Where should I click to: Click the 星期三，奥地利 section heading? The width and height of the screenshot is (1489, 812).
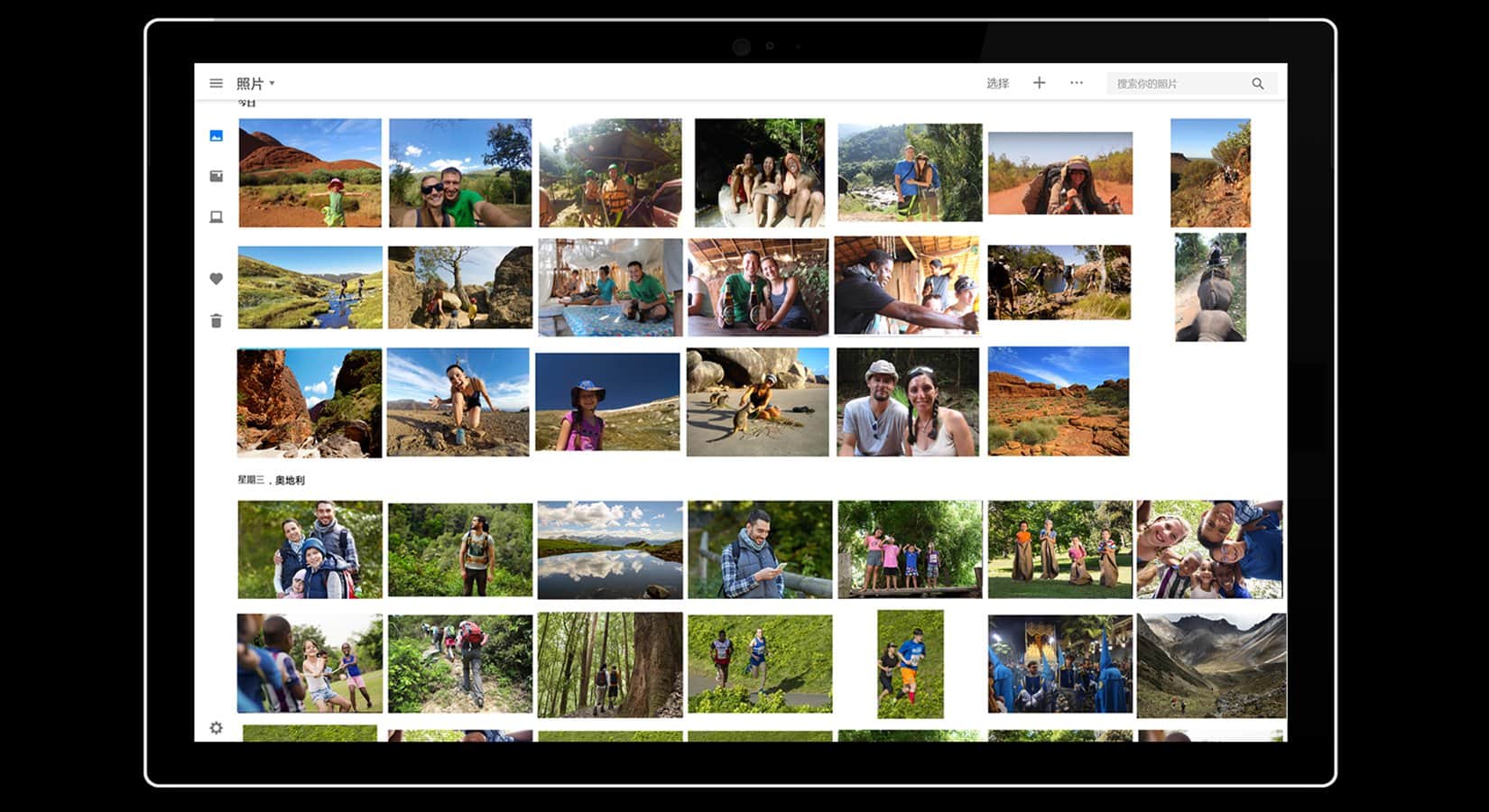coord(271,480)
